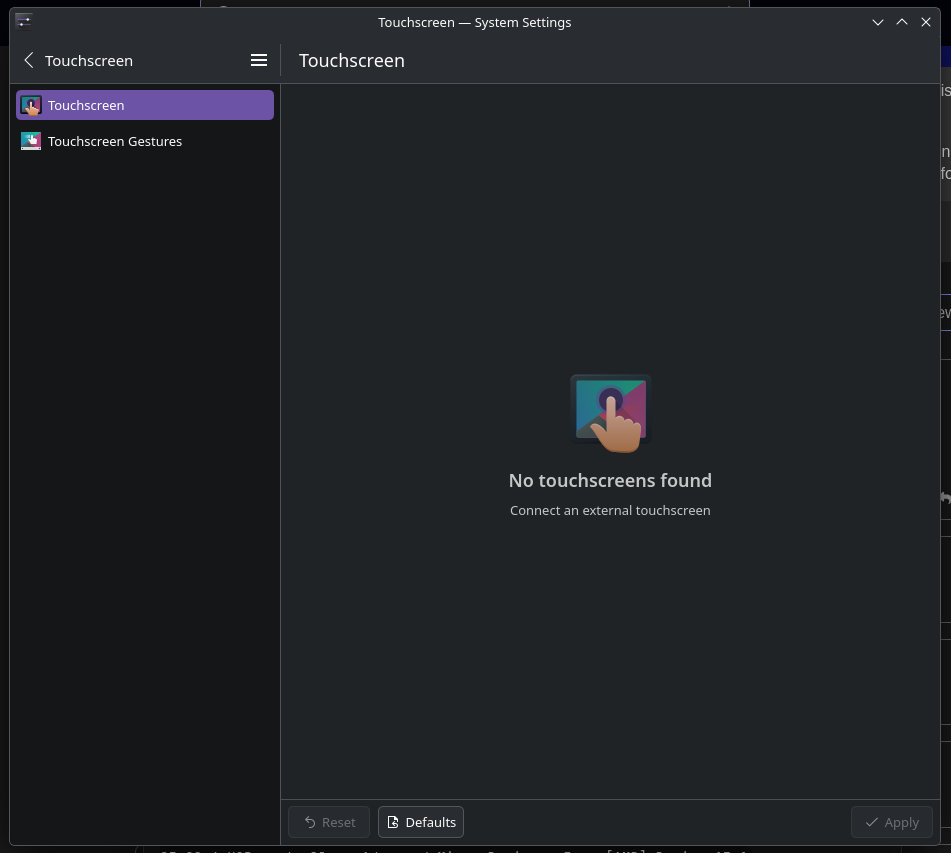Open the window menu icon in the title bar
The height and width of the screenshot is (853, 951).
point(24,22)
